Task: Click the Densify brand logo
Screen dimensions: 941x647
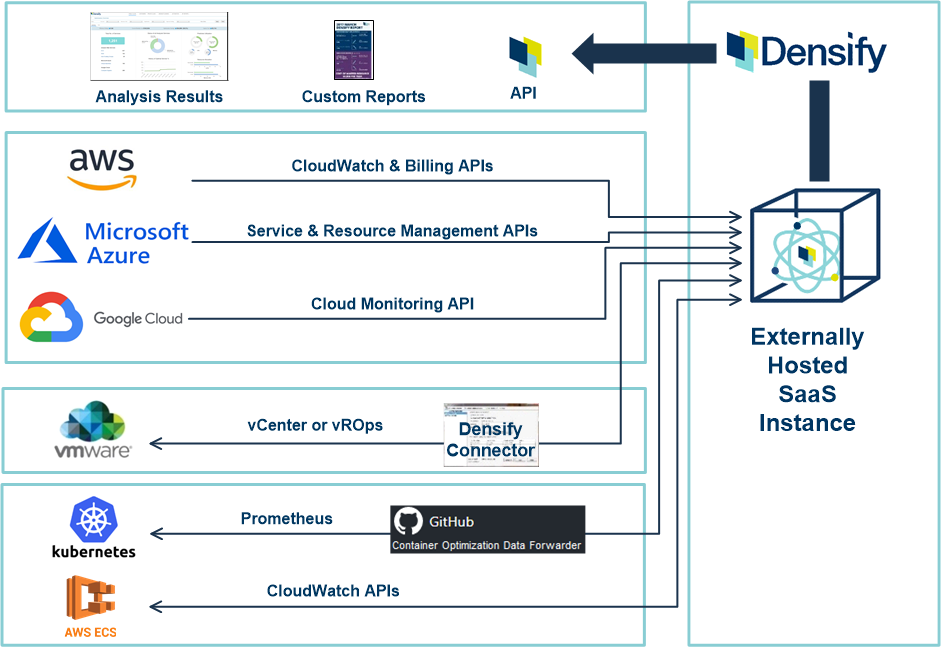Action: pos(806,50)
